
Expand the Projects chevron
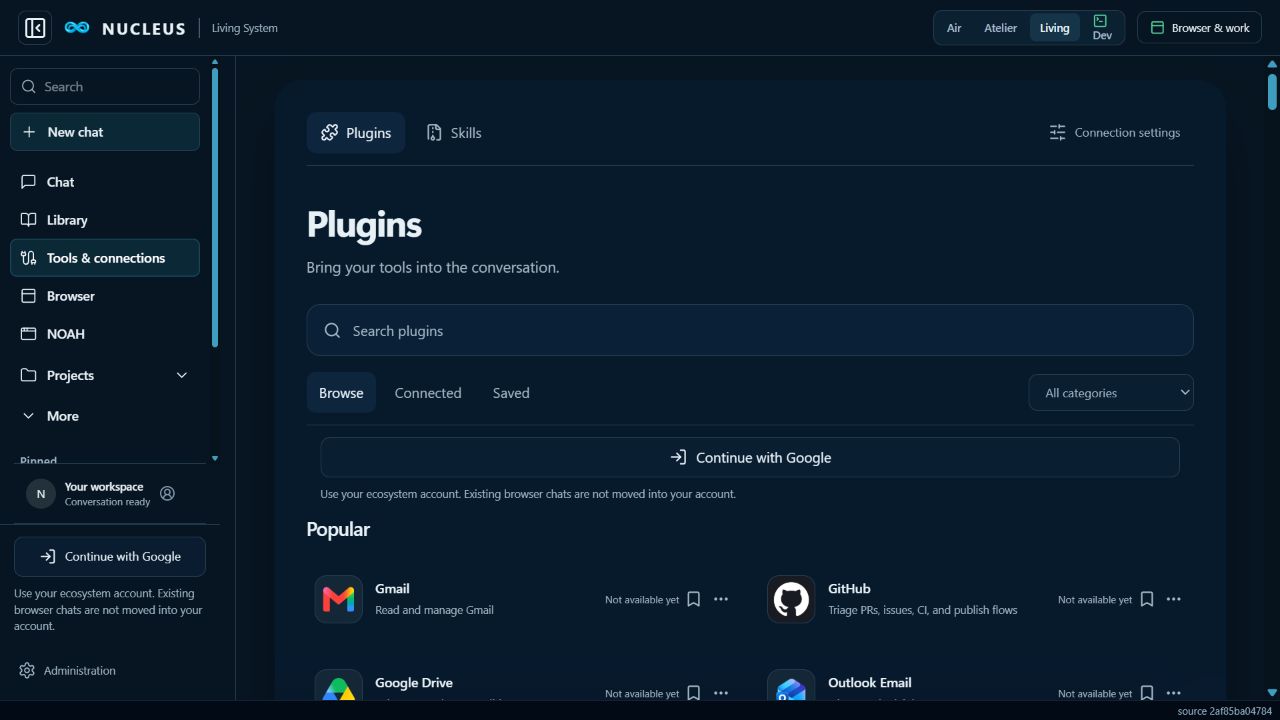pyautogui.click(x=182, y=375)
